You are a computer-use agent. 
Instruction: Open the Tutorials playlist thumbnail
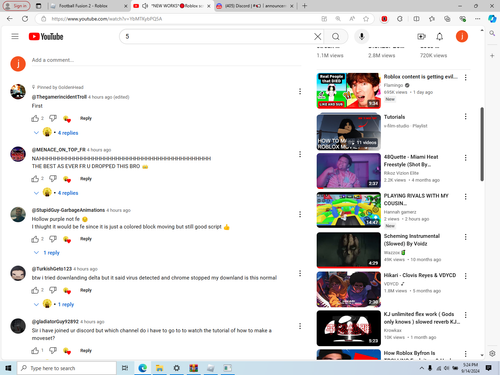[349, 131]
